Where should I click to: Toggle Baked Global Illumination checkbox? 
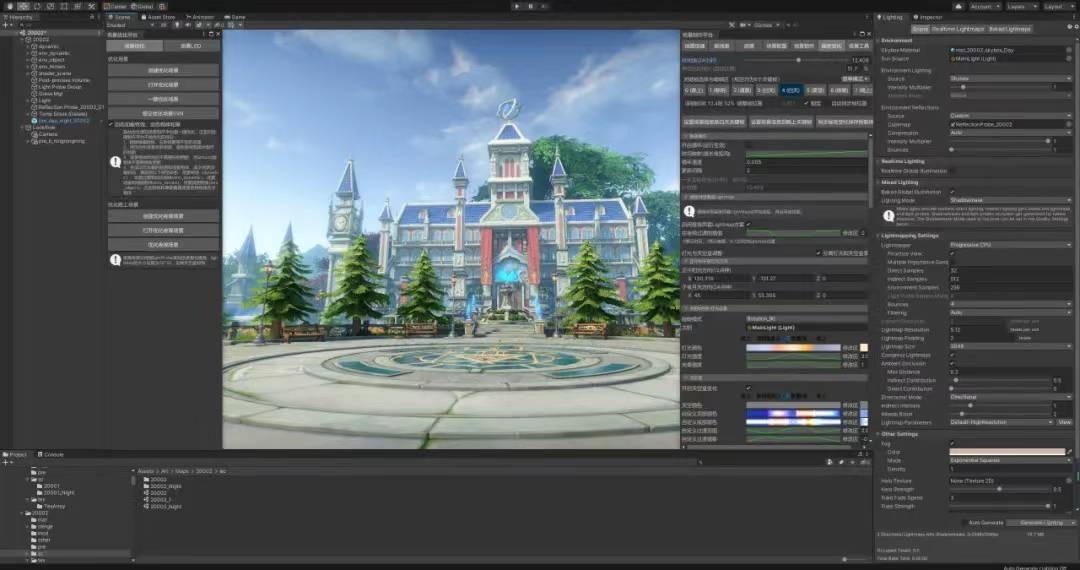click(x=953, y=192)
